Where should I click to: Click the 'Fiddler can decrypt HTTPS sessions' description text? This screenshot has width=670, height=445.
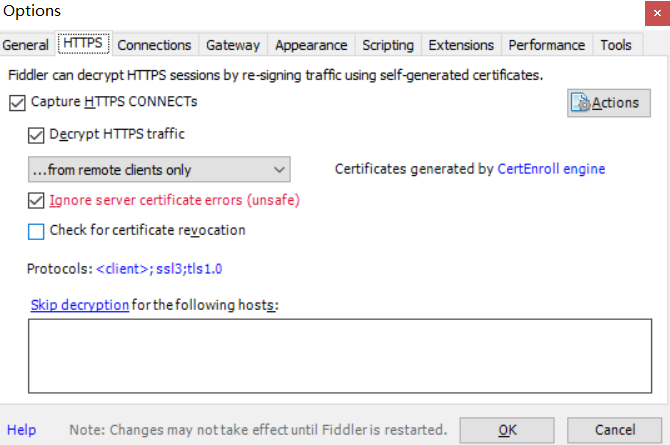(x=275, y=75)
